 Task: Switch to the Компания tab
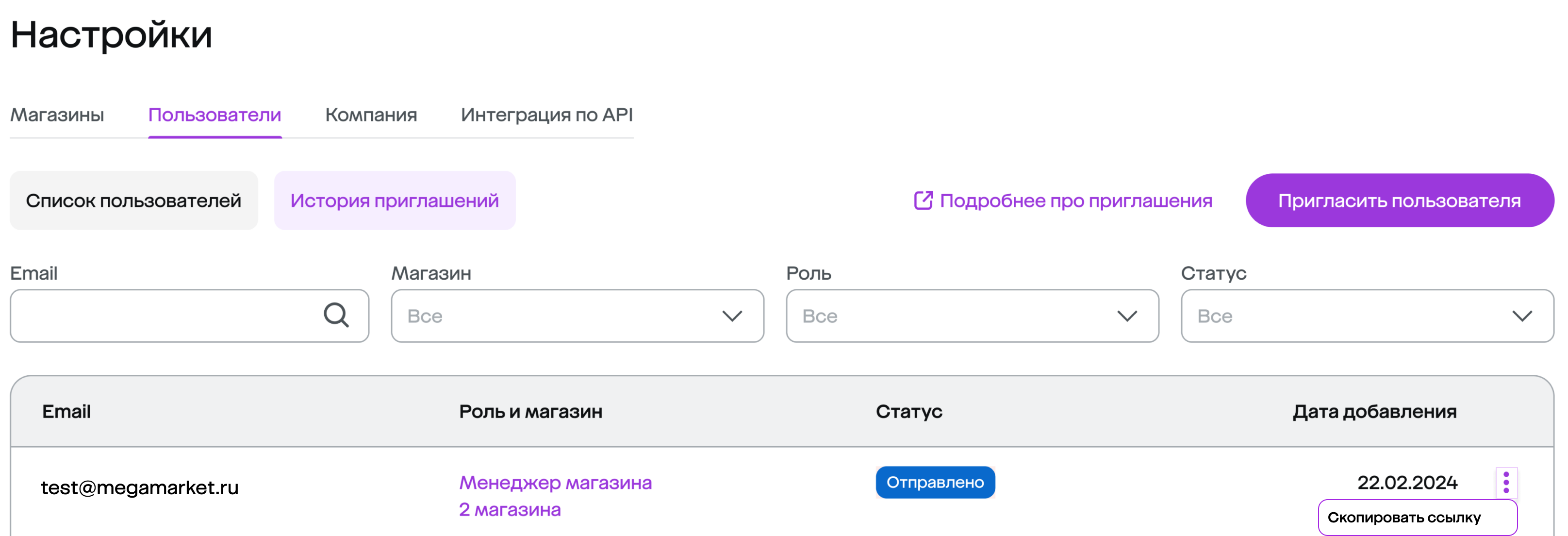371,115
